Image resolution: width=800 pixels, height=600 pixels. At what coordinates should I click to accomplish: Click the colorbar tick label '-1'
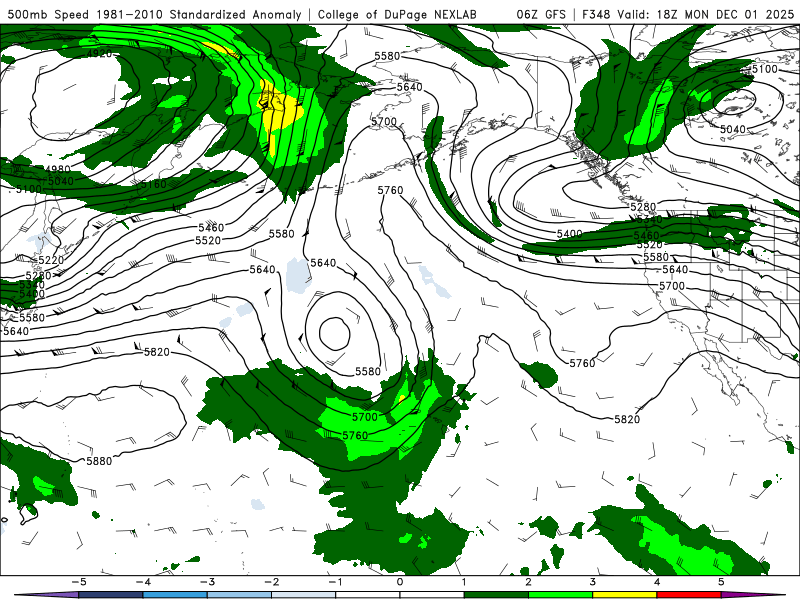(335, 582)
